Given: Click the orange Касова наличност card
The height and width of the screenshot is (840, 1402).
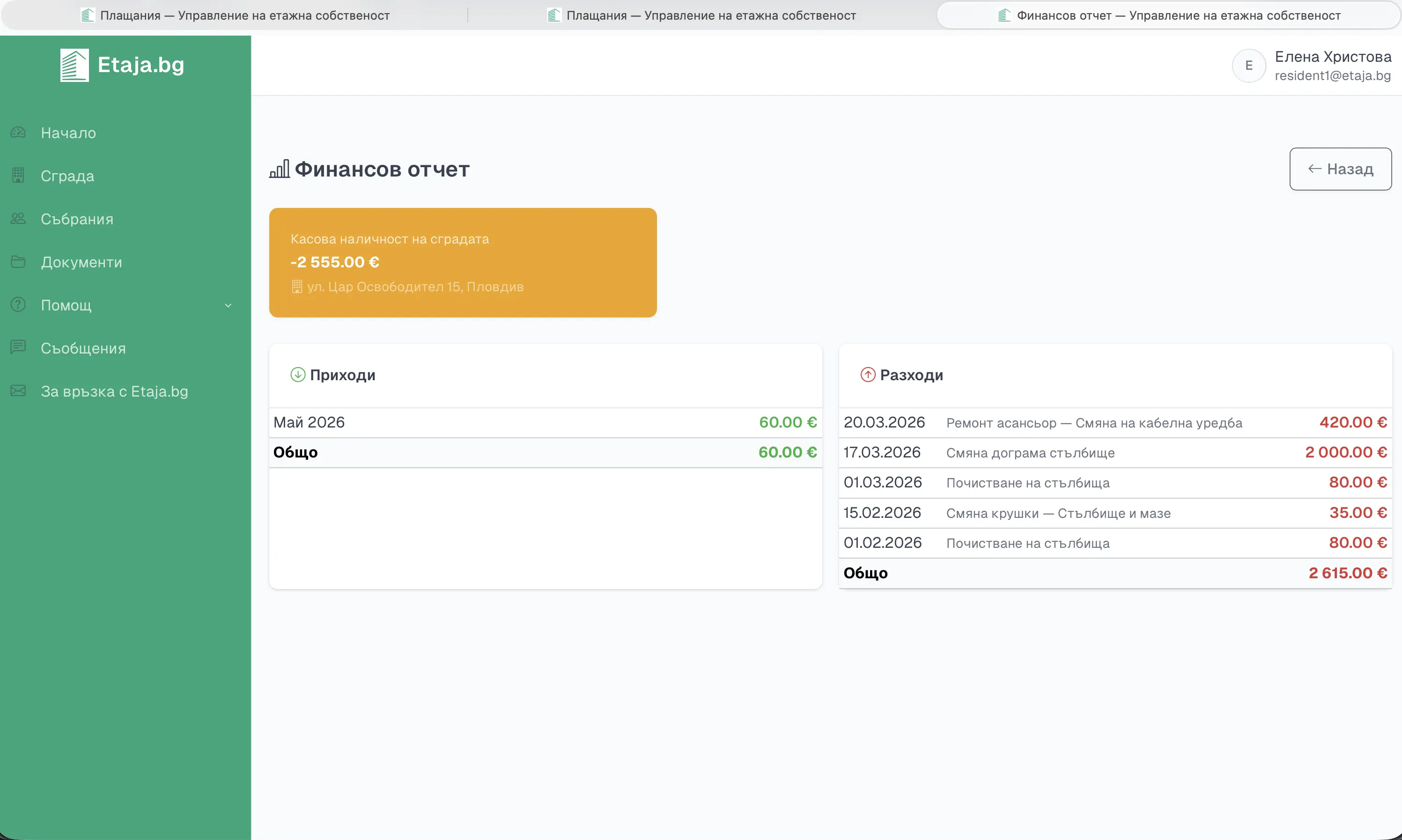Looking at the screenshot, I should [x=463, y=263].
